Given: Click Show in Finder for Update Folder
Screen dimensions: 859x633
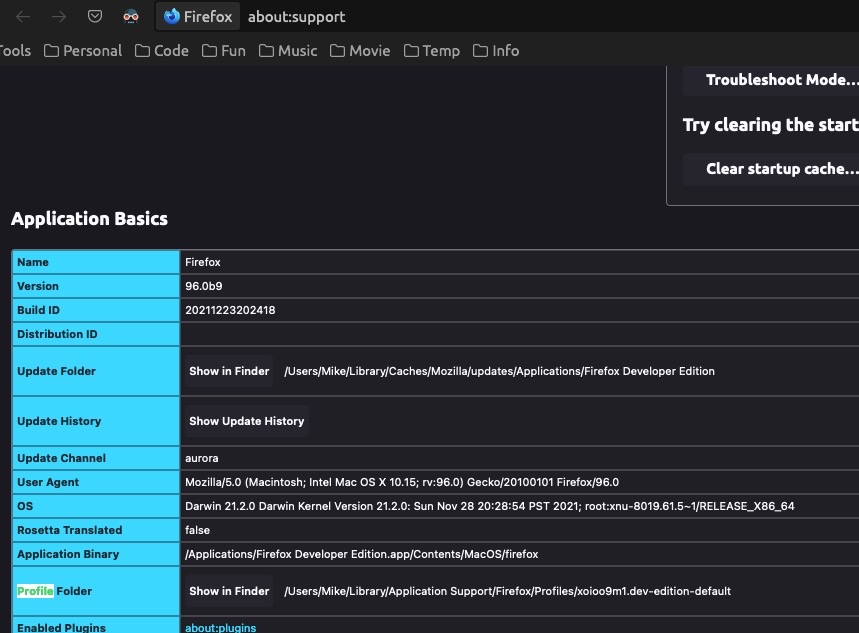Looking at the screenshot, I should tap(229, 372).
